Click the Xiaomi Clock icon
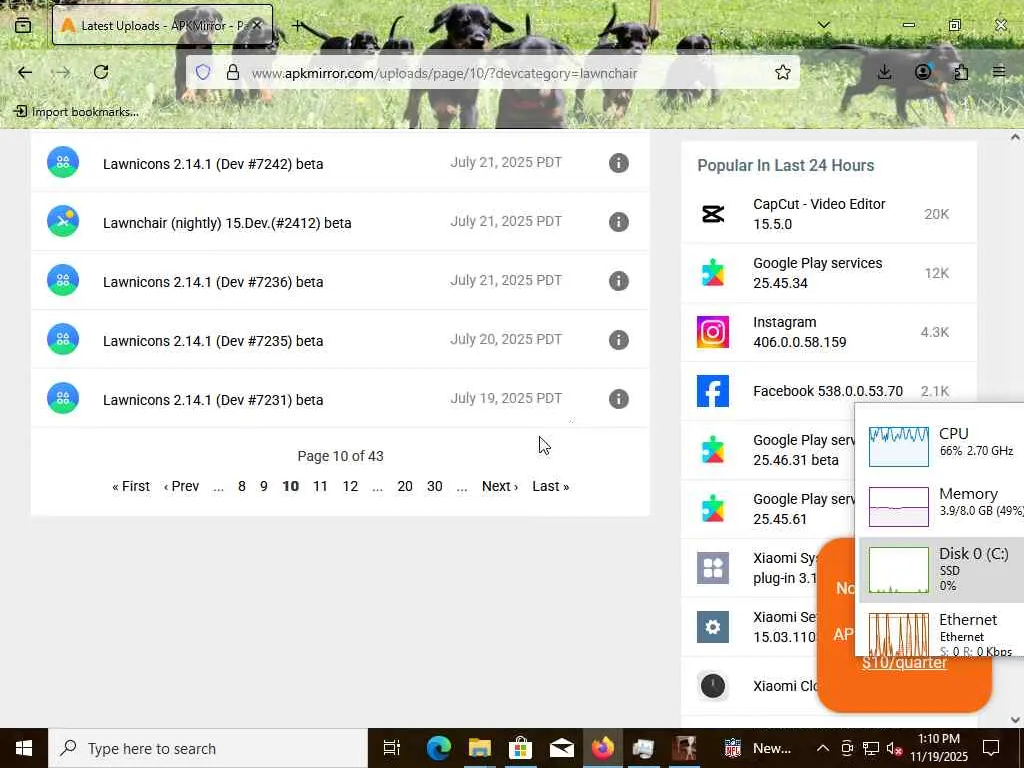The image size is (1024, 768). tap(712, 686)
